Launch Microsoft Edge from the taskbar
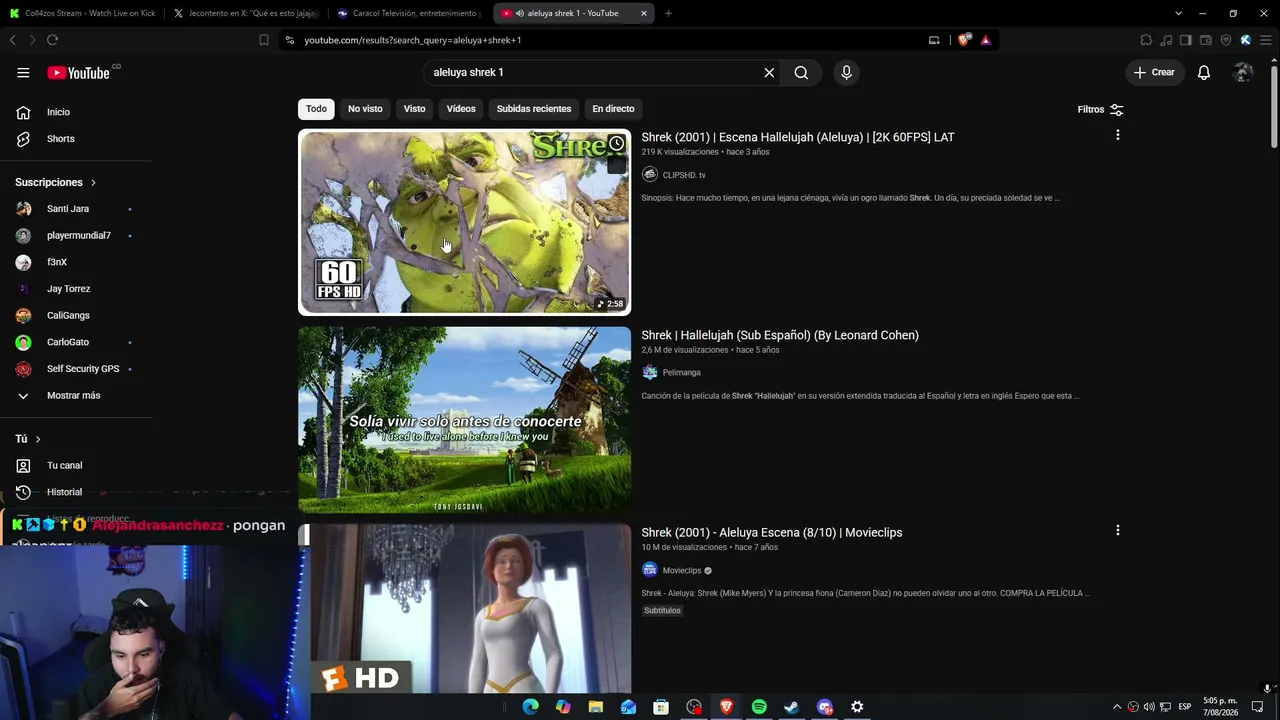The height and width of the screenshot is (720, 1280). click(x=530, y=707)
